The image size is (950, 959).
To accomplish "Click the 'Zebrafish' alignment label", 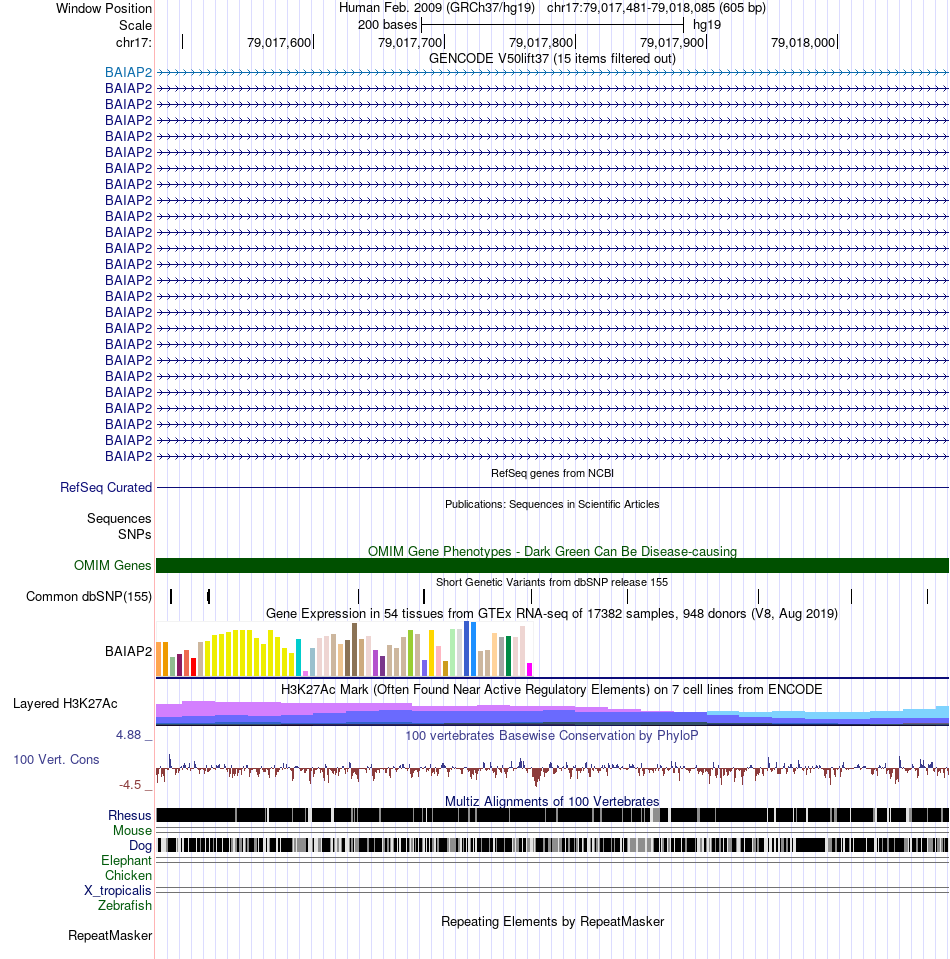I will click(125, 906).
